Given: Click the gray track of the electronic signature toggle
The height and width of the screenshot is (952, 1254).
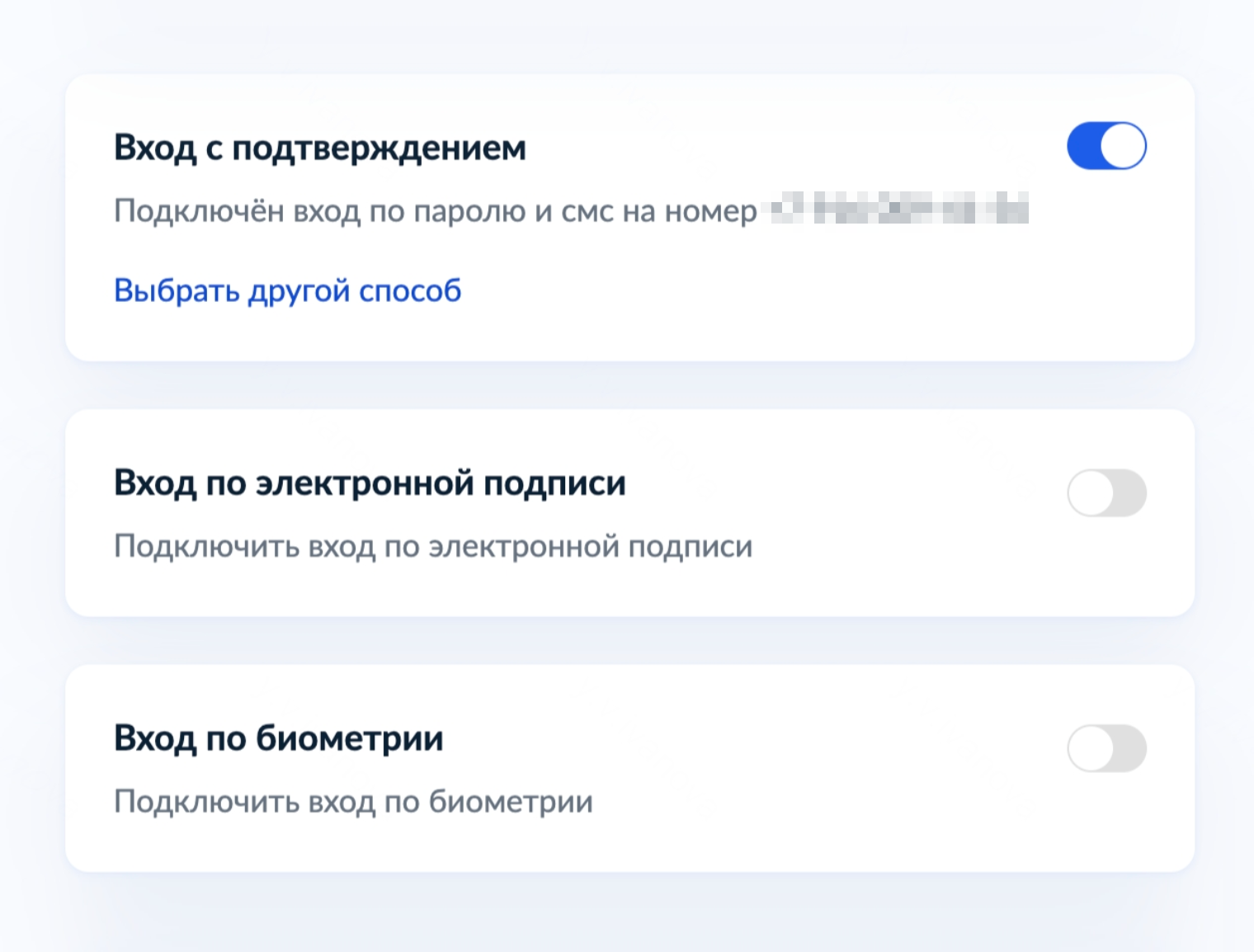Looking at the screenshot, I should tap(1130, 492).
